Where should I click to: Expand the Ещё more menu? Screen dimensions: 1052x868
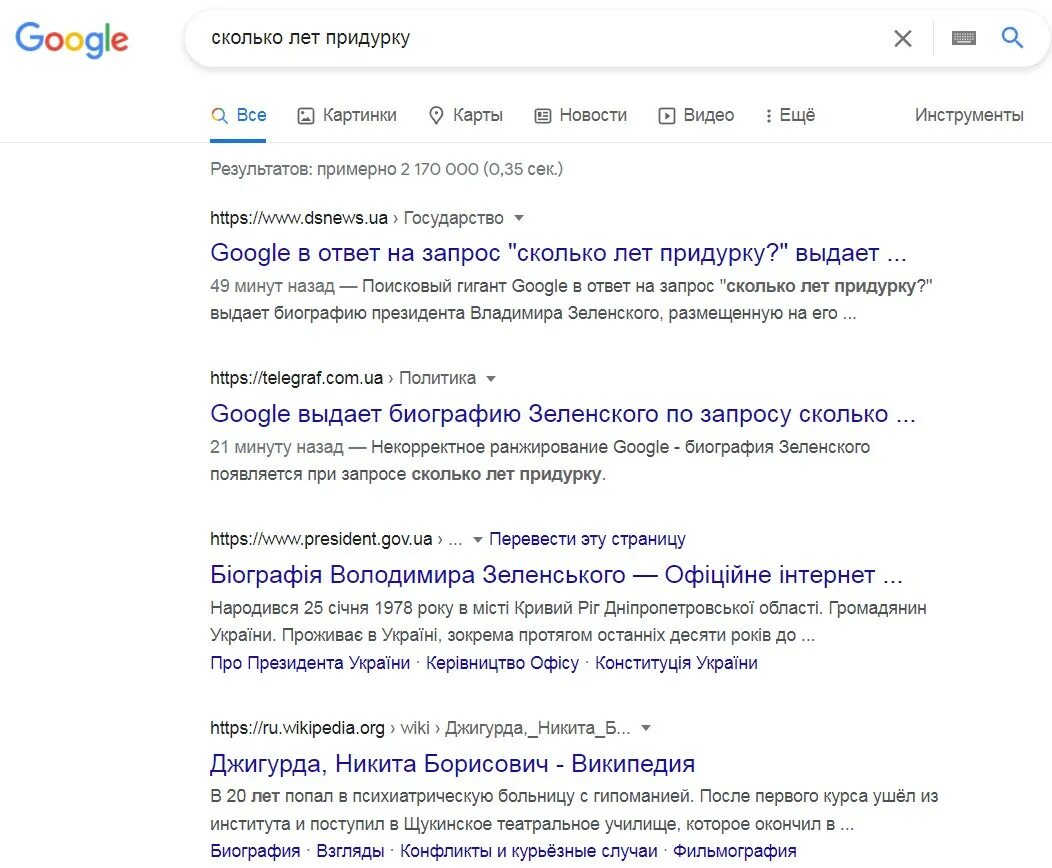(789, 116)
